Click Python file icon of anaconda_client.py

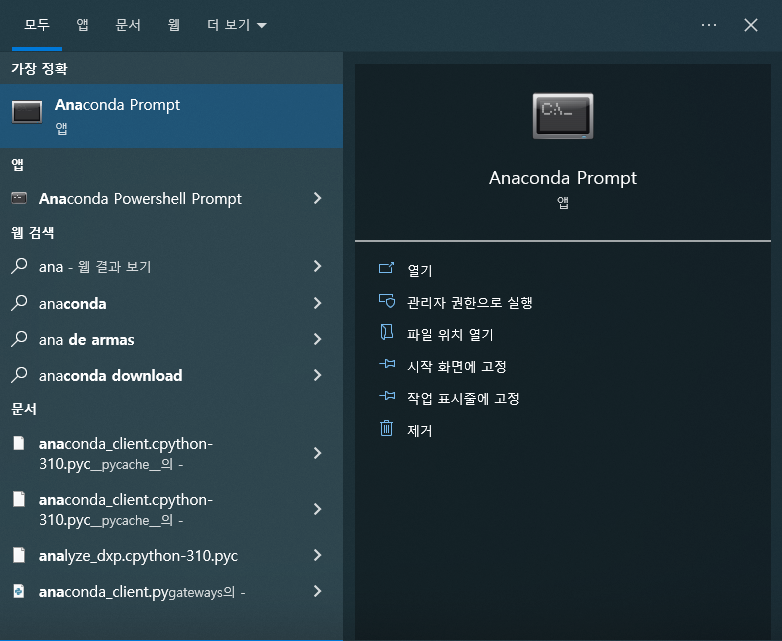(19, 591)
